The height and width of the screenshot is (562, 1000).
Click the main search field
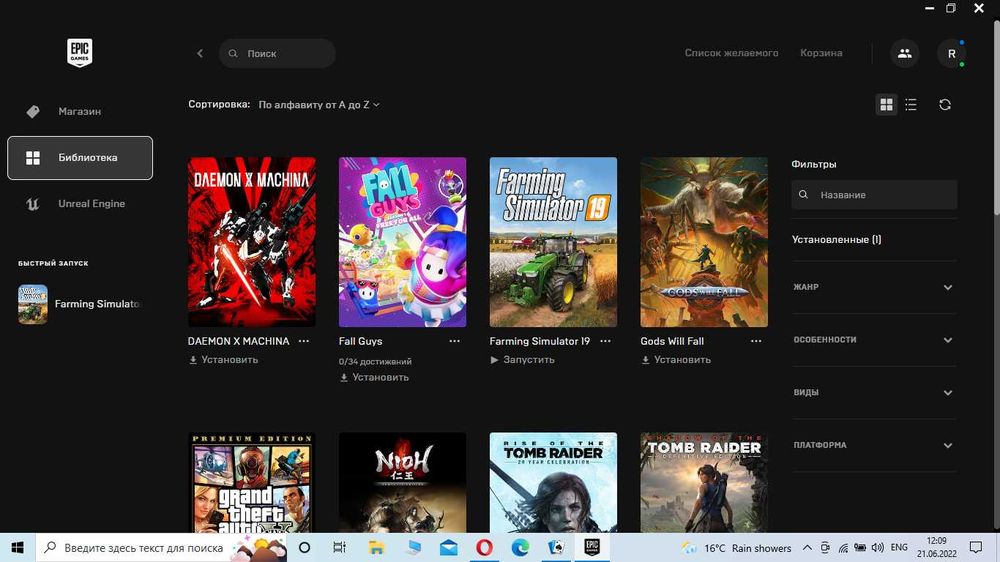click(x=277, y=54)
